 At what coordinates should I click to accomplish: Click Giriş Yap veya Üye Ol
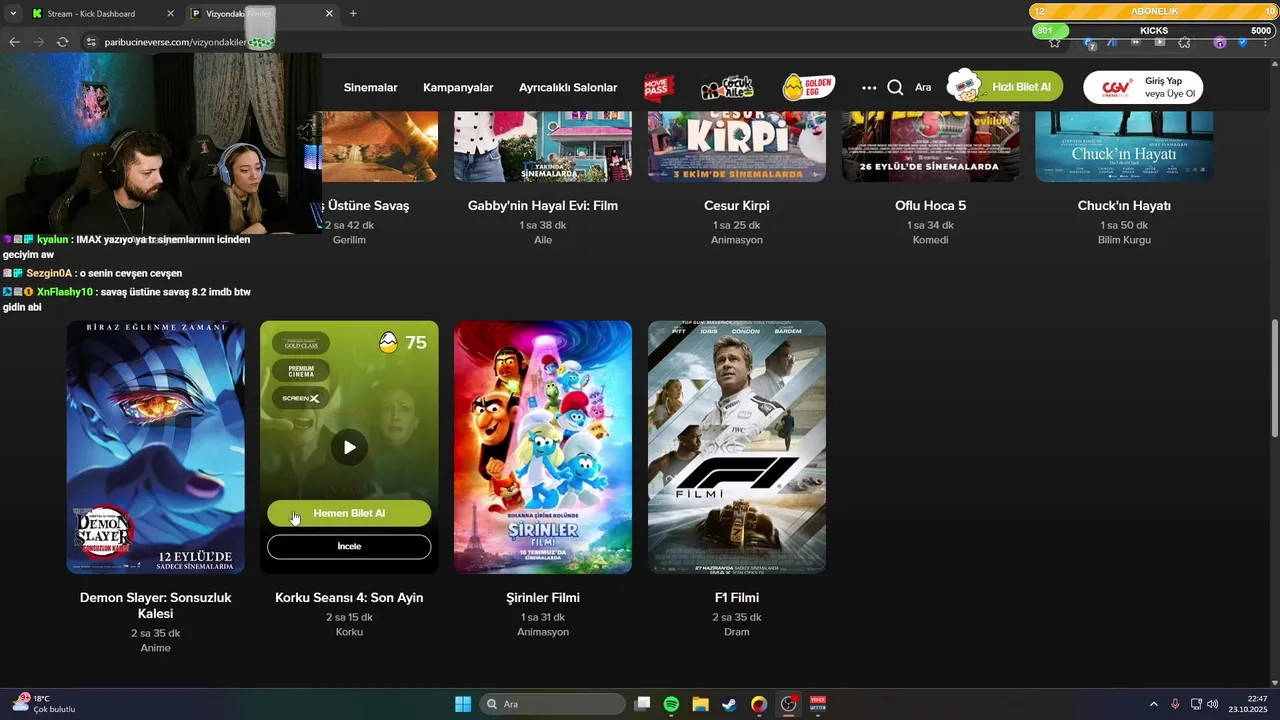click(1143, 87)
